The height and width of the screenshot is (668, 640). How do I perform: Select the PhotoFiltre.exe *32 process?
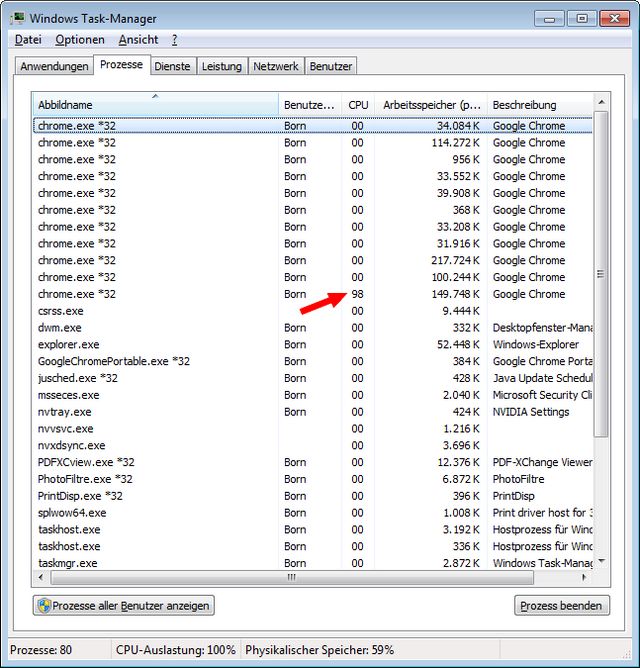click(x=312, y=479)
